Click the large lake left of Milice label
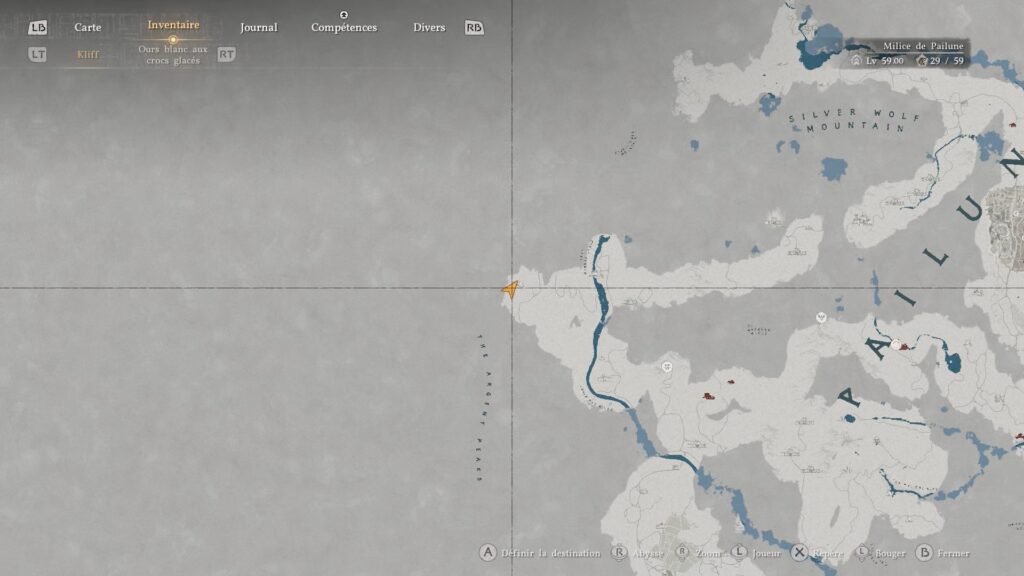Viewport: 1024px width, 576px height. click(819, 46)
